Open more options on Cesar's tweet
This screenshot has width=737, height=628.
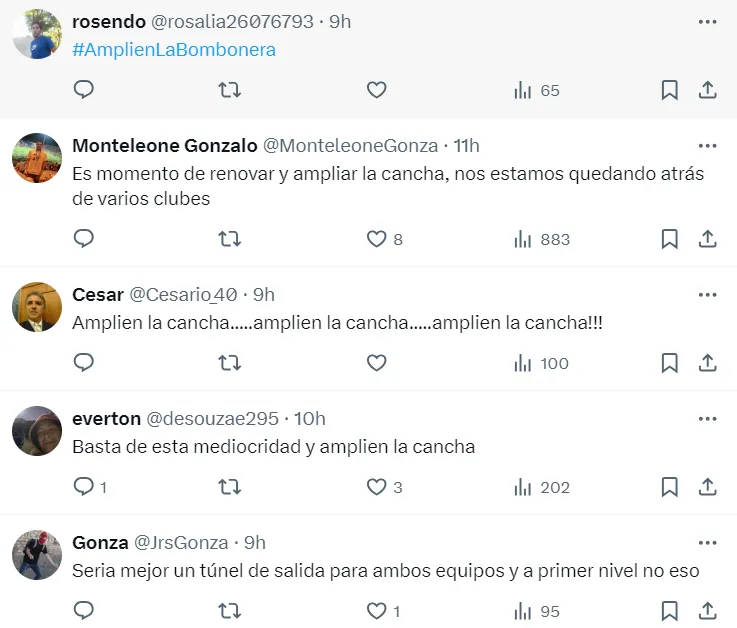click(707, 294)
